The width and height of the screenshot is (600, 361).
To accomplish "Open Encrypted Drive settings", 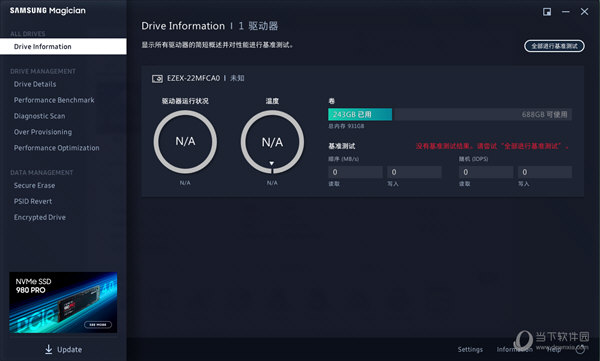I will coord(40,217).
